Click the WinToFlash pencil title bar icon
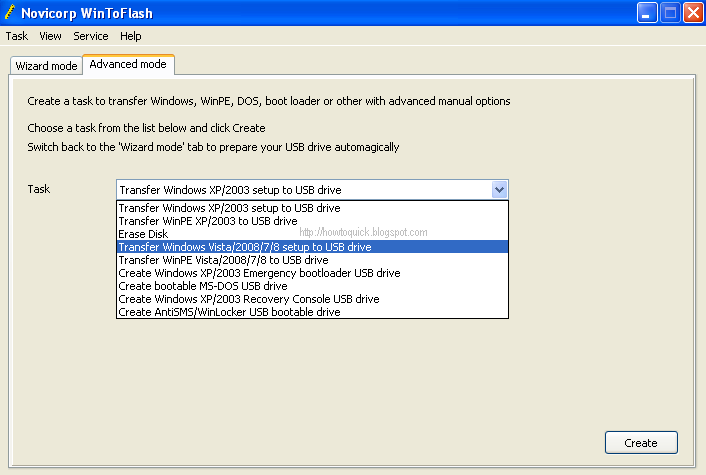 (x=9, y=13)
